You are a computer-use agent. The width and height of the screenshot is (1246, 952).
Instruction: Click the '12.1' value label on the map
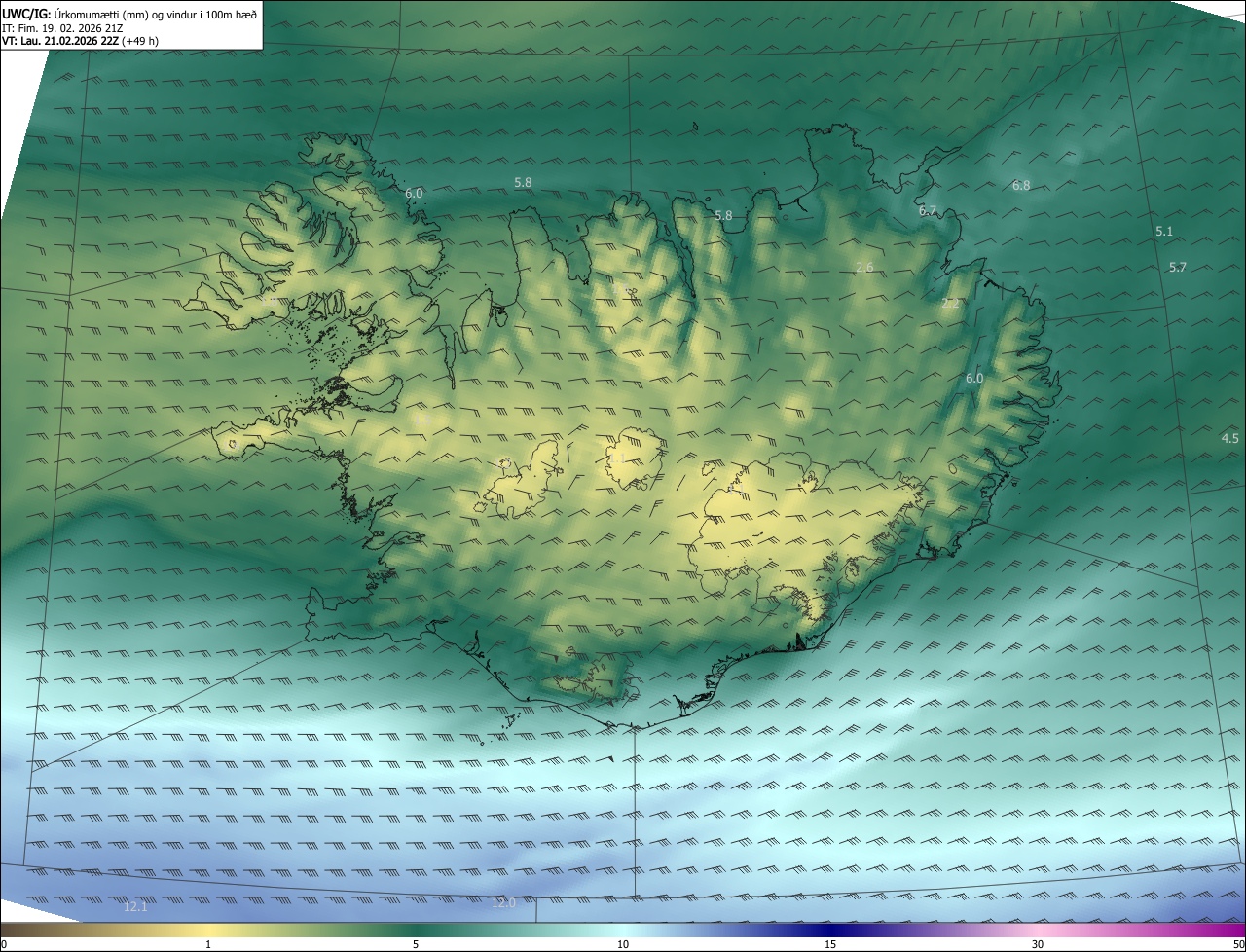(x=136, y=907)
